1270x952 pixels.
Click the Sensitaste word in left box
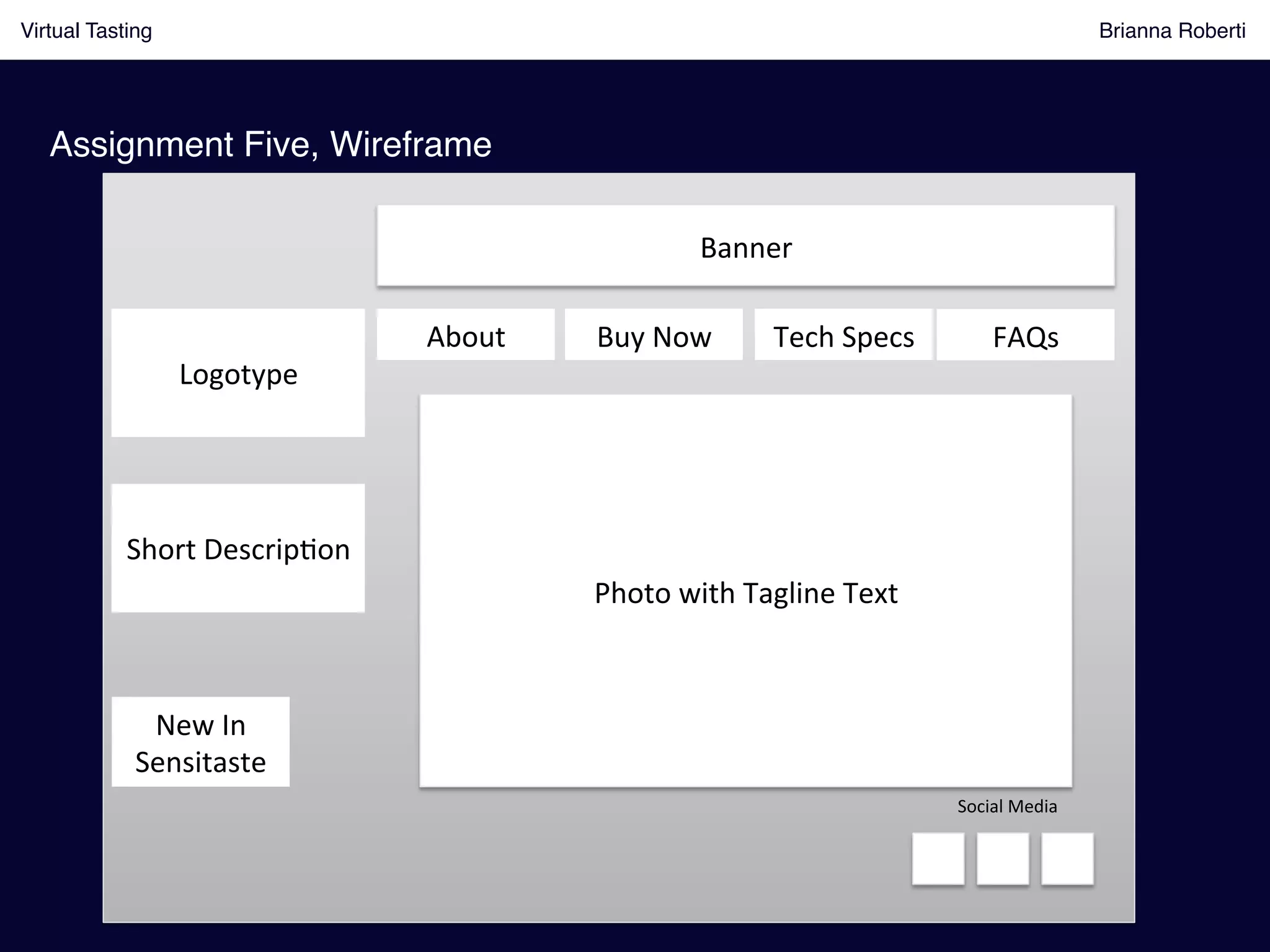pos(200,762)
